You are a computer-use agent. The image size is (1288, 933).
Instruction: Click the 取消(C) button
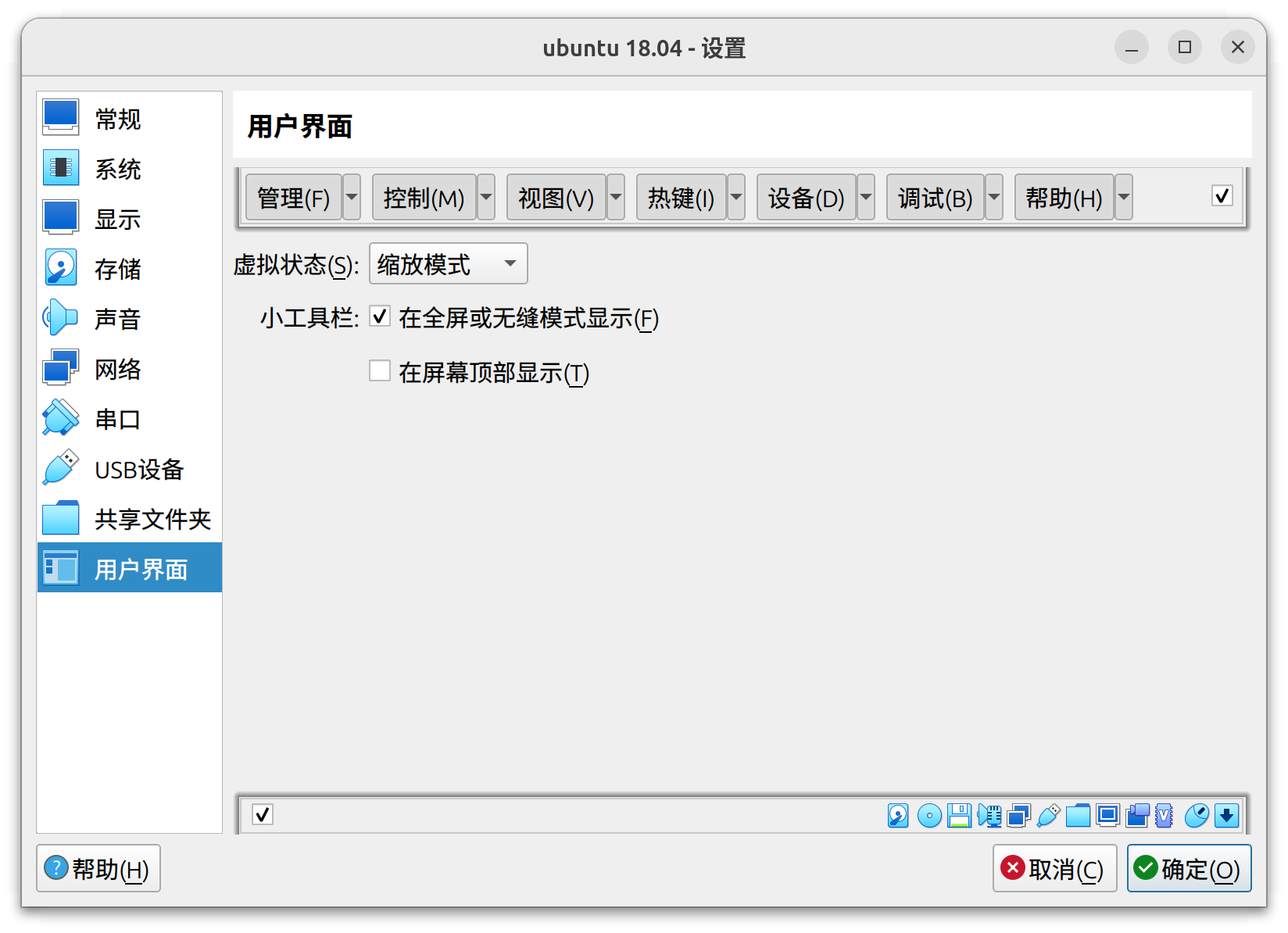1054,868
